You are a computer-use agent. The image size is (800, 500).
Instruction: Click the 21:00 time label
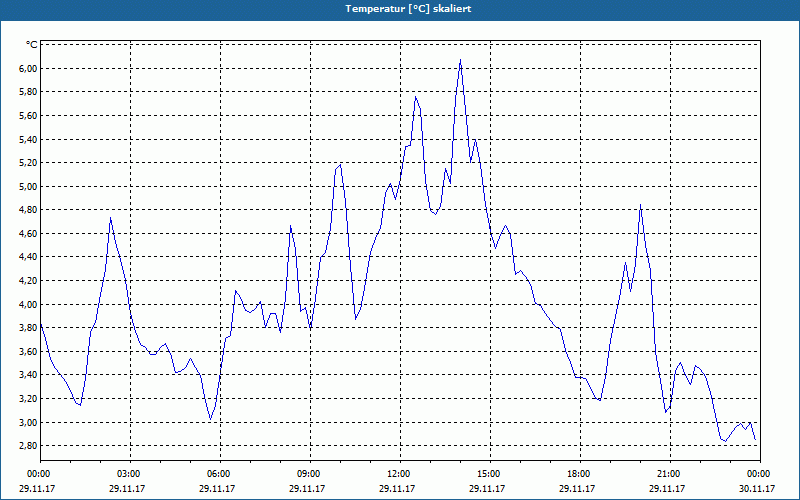coord(670,474)
